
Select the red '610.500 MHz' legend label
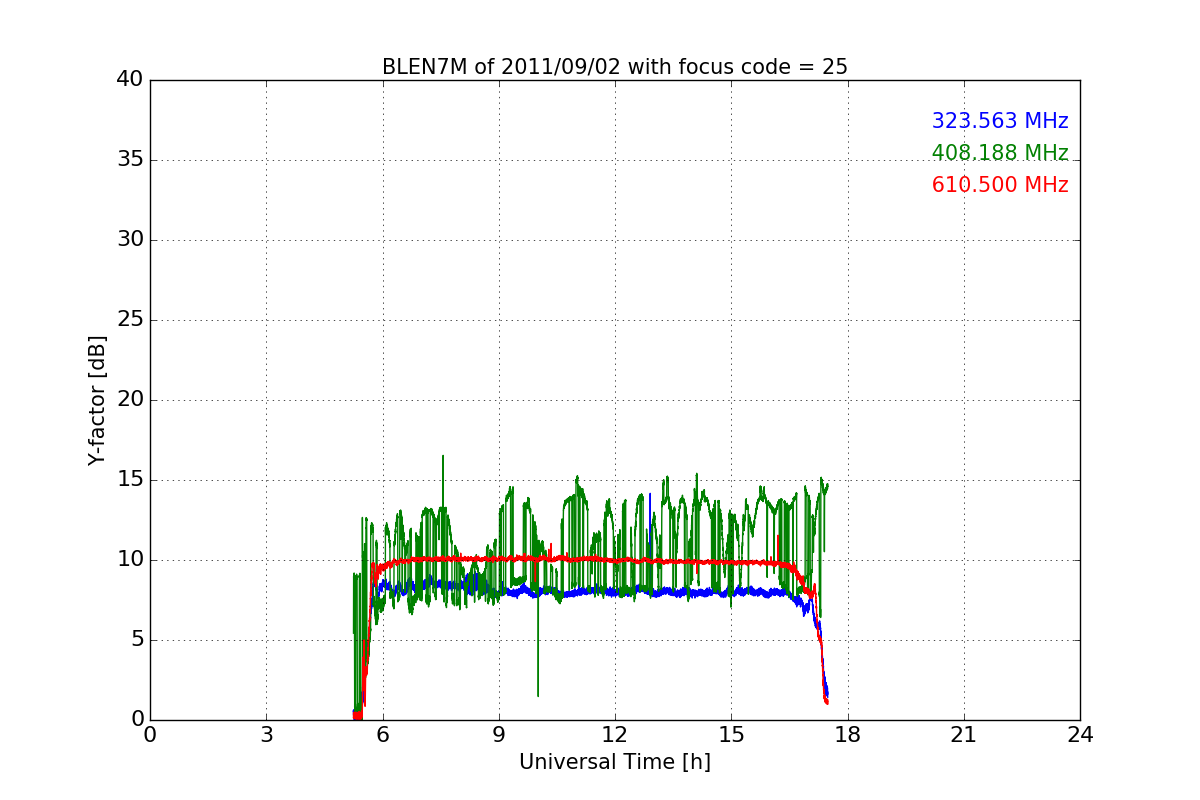1000,185
